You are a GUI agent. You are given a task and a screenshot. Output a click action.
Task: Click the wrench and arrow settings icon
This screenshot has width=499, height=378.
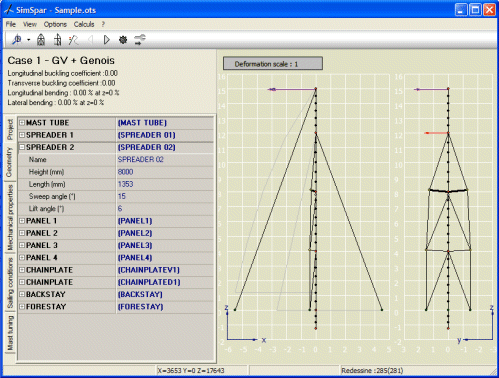click(x=140, y=40)
